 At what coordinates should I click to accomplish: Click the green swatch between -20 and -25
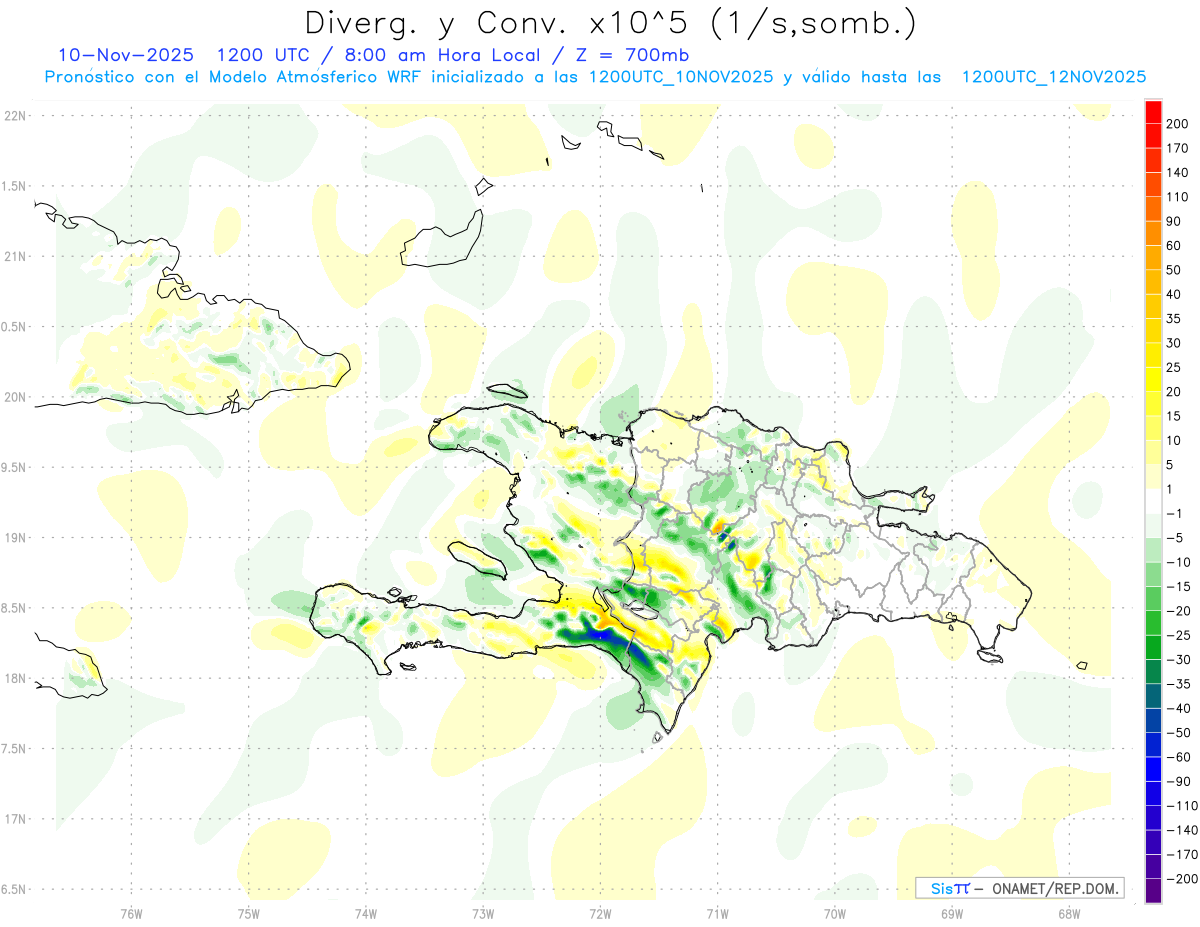coord(1154,623)
